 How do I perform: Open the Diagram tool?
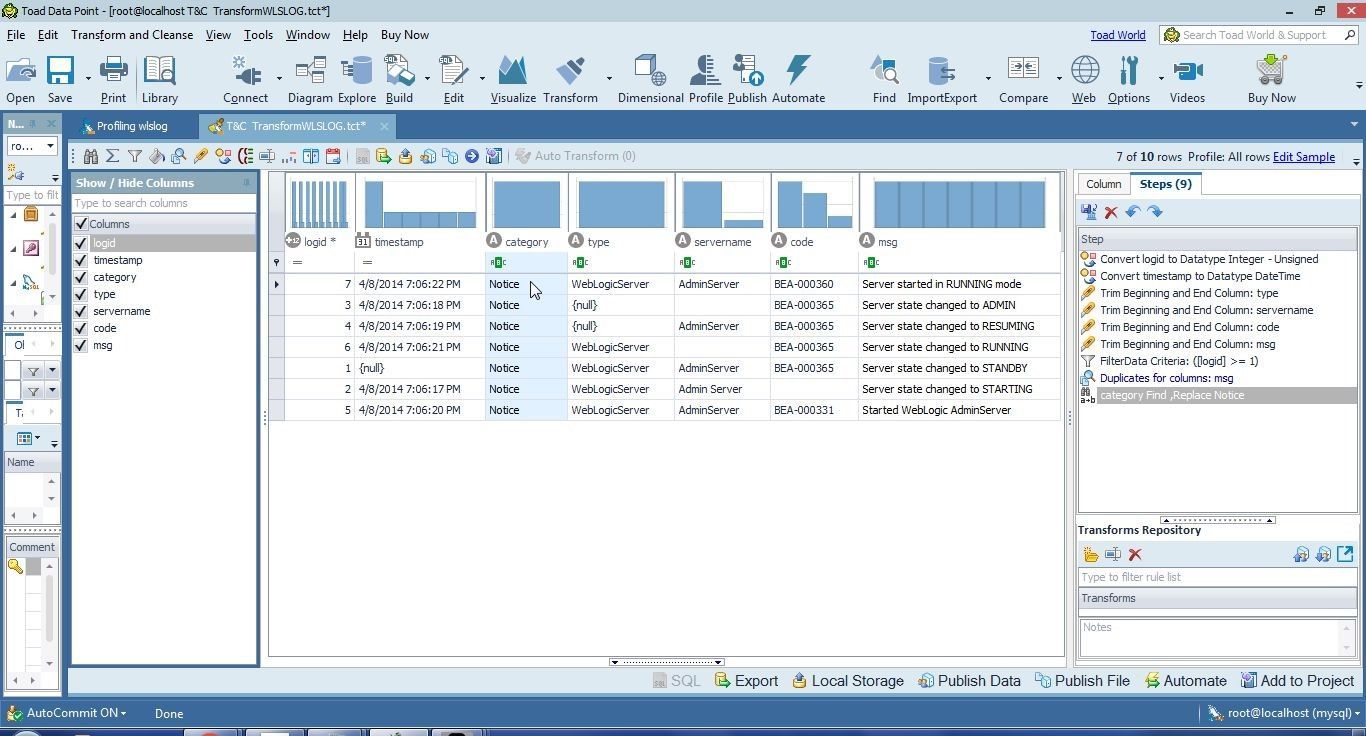pyautogui.click(x=310, y=79)
